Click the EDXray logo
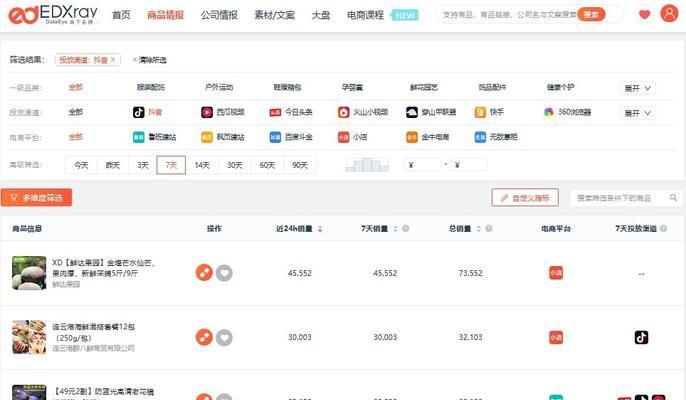 click(x=53, y=15)
